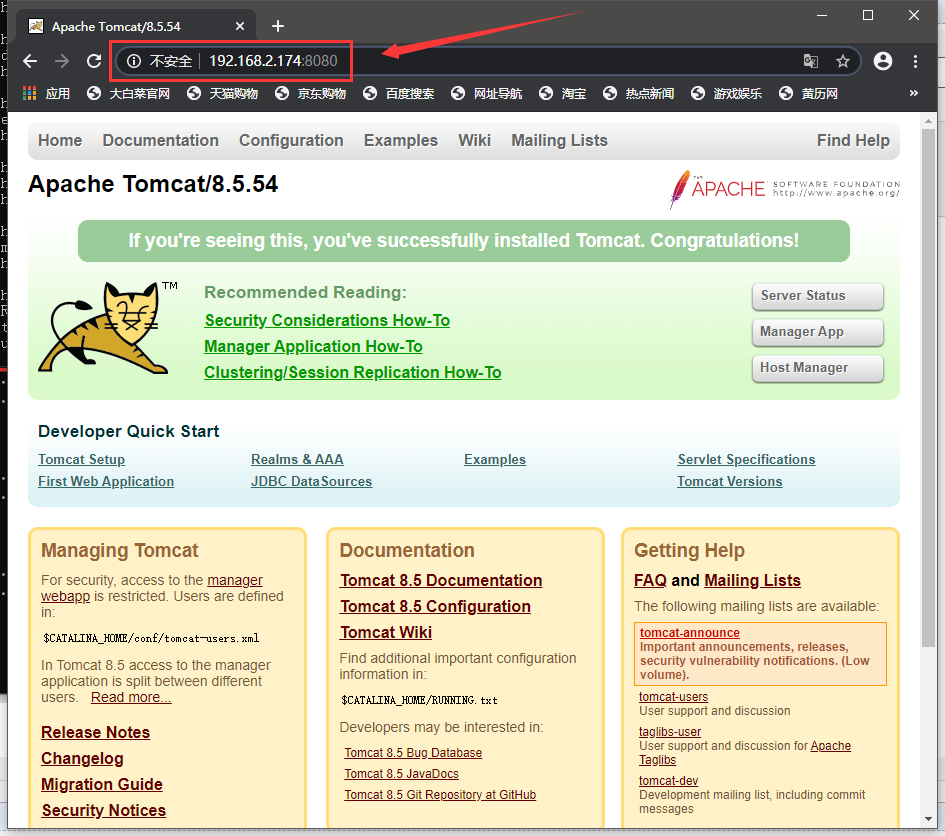Open 游戏娱乐 bookmark

click(x=726, y=93)
